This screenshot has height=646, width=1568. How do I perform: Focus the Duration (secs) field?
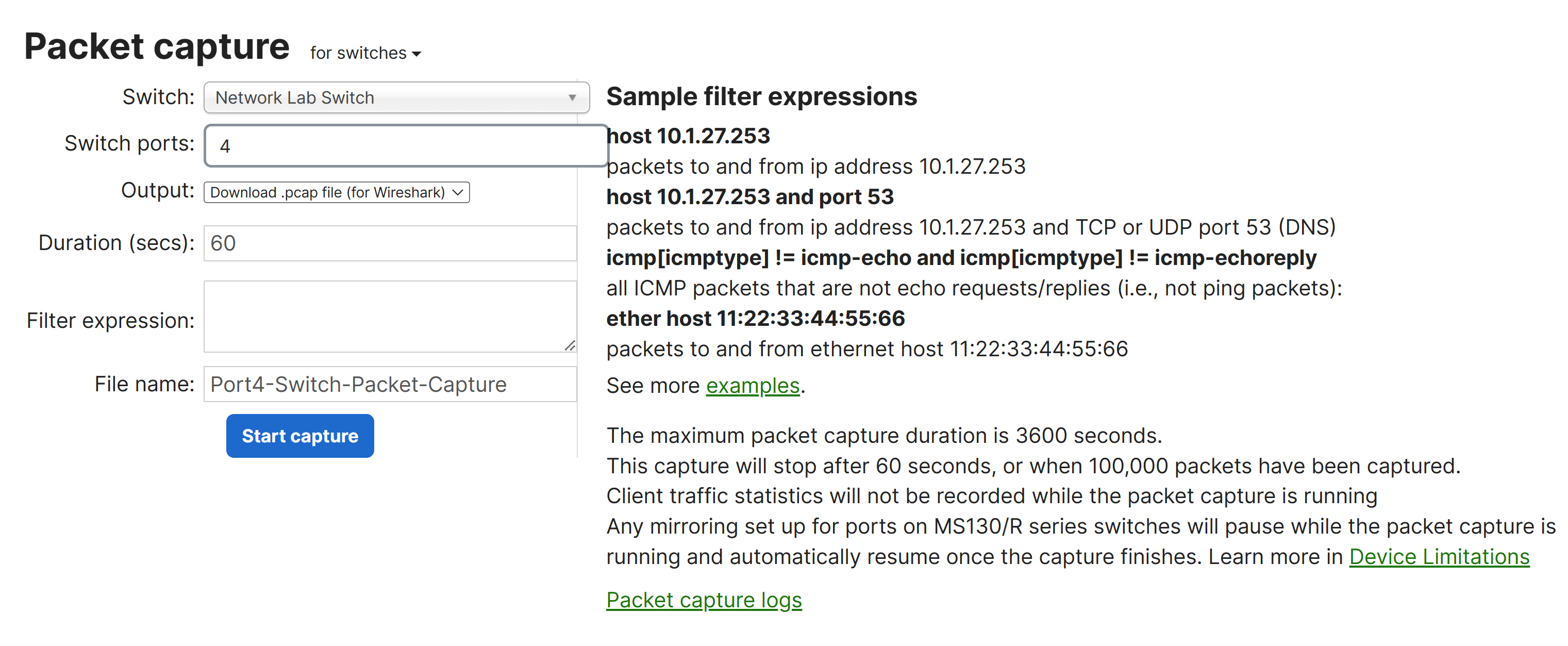click(390, 243)
